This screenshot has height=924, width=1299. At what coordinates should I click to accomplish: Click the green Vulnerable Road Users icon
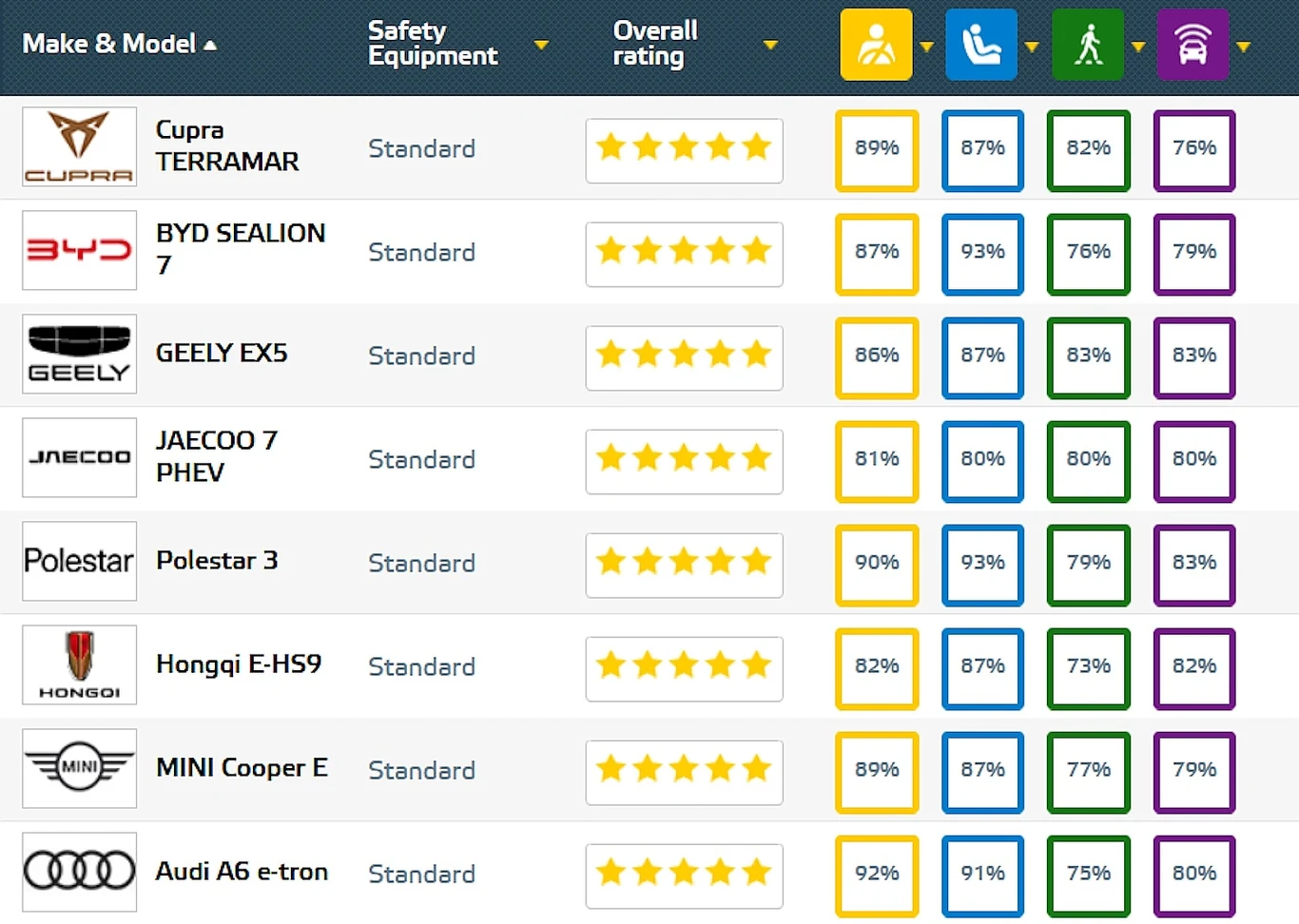[1088, 45]
